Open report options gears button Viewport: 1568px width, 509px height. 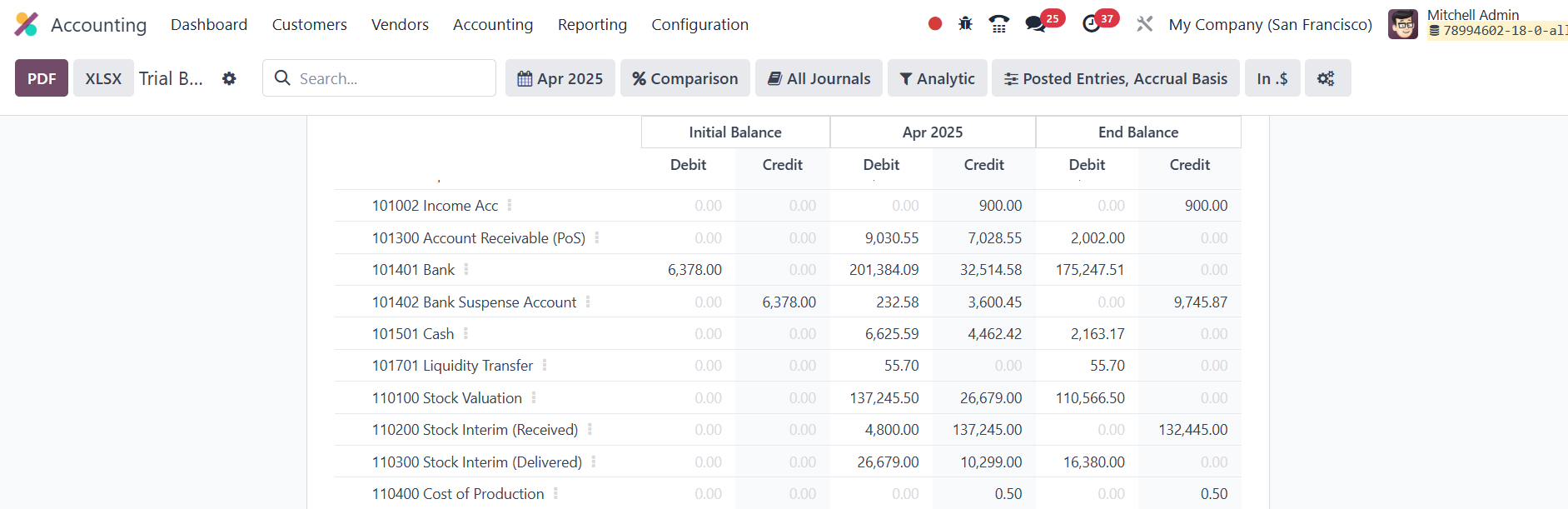point(1327,78)
